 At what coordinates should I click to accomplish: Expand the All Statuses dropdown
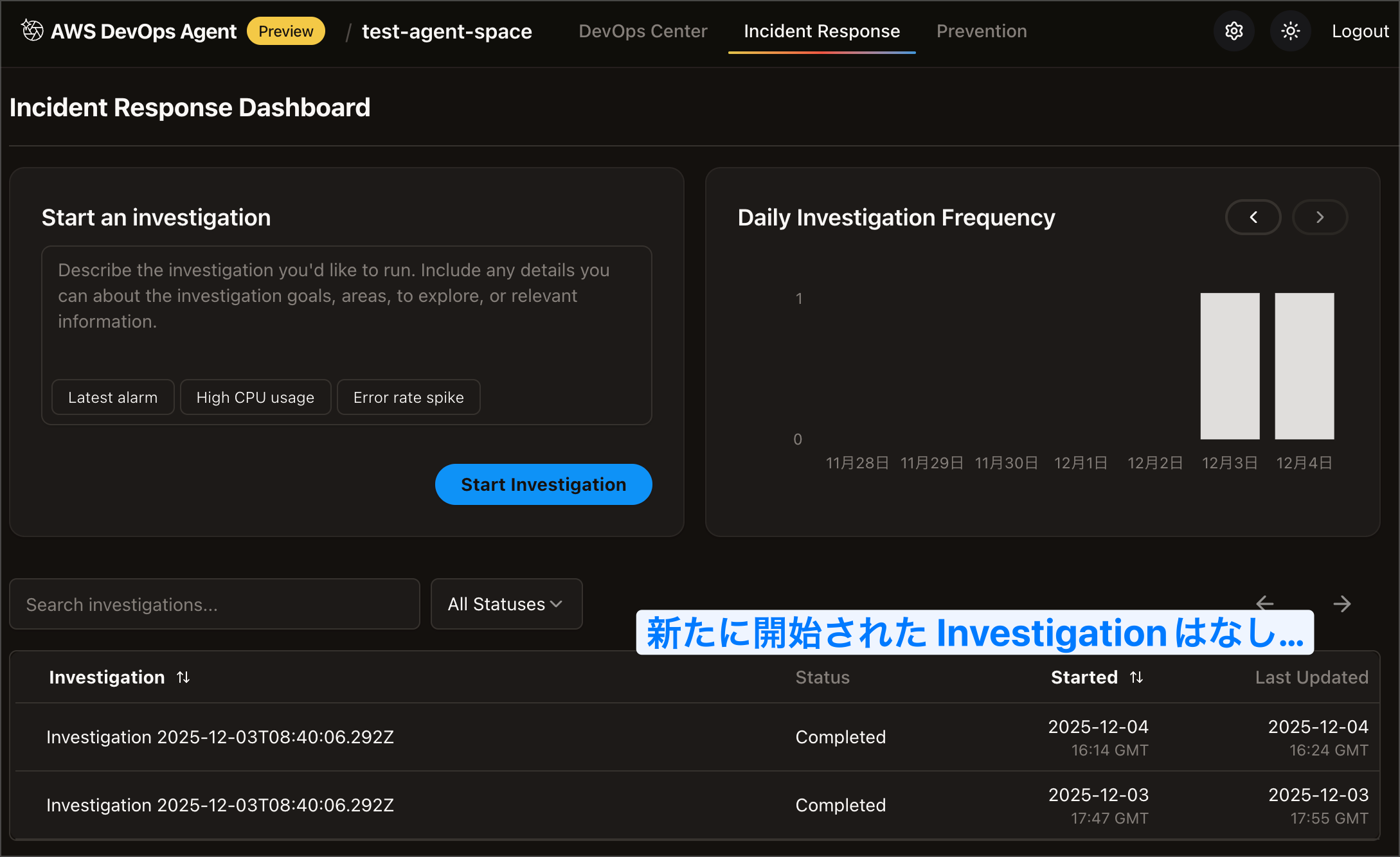[506, 604]
